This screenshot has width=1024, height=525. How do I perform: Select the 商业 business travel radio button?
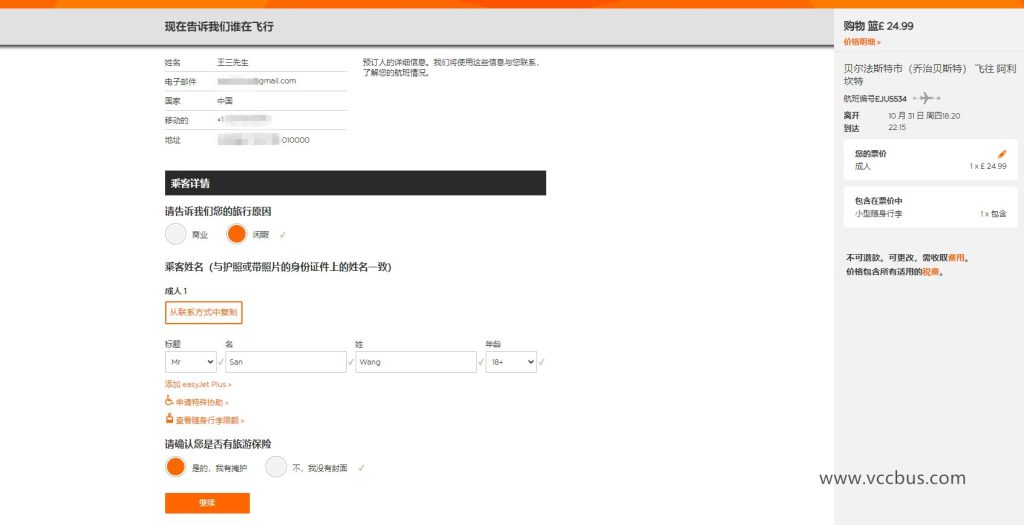pos(176,234)
